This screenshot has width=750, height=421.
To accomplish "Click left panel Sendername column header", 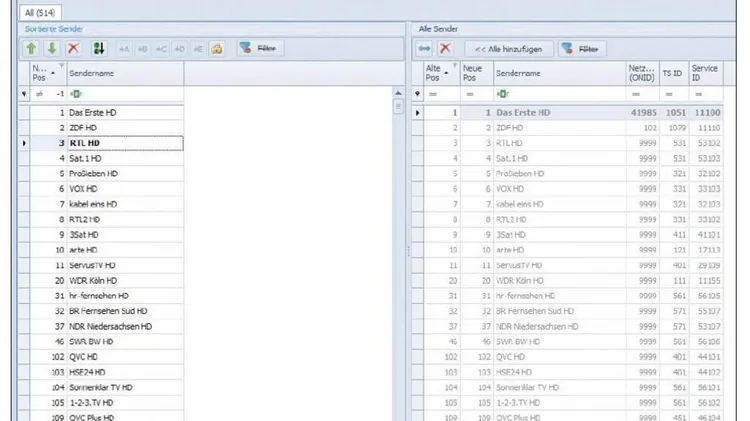I will [x=125, y=73].
